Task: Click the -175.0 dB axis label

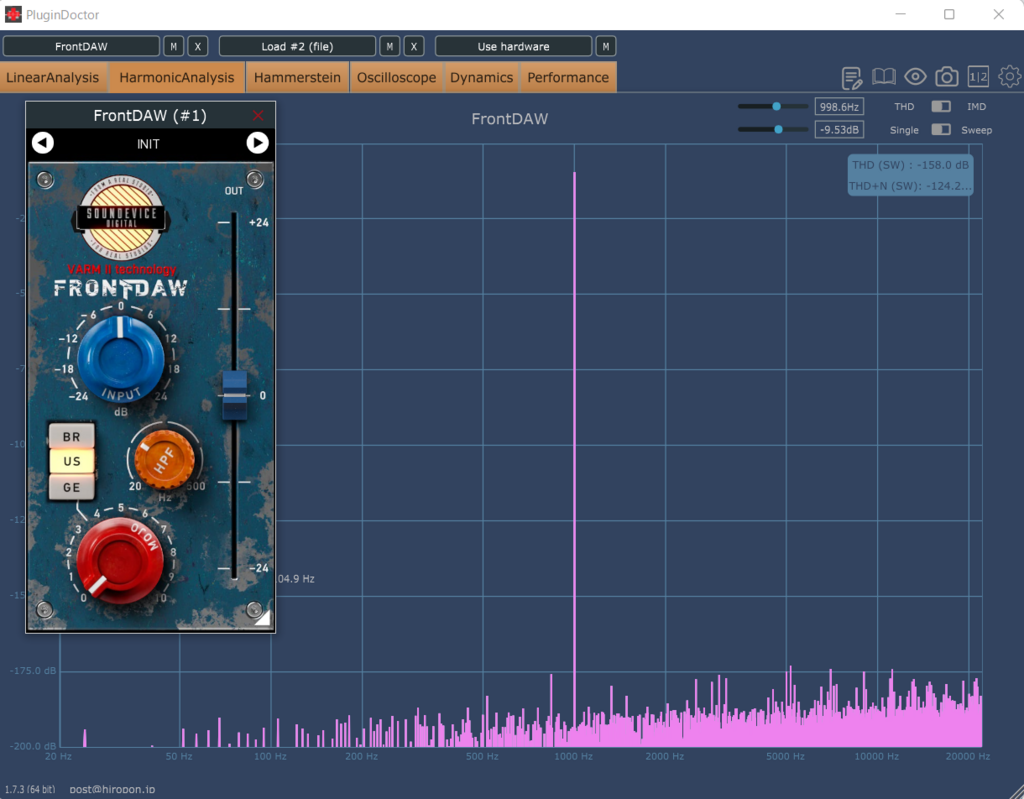Action: click(x=33, y=671)
